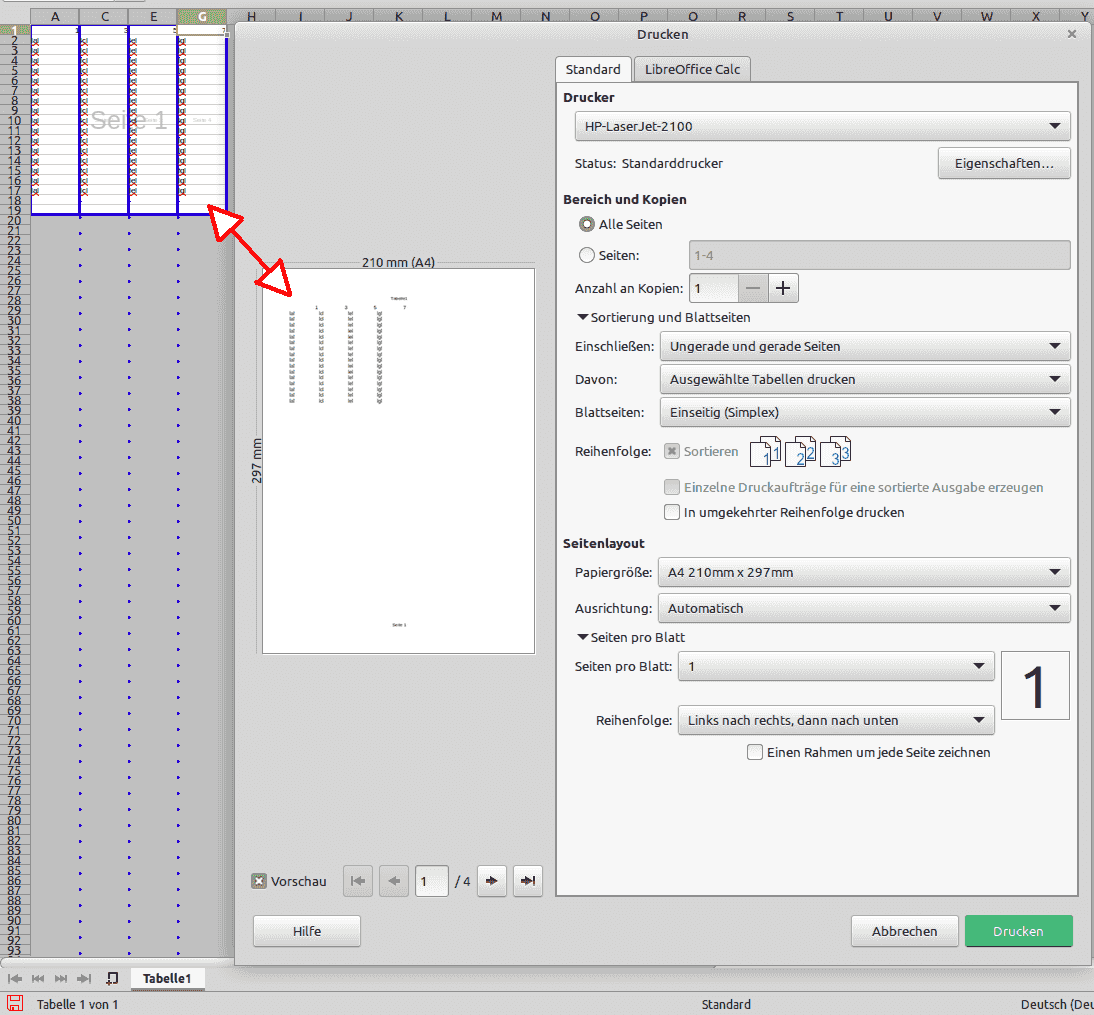Go to first preview page
The image size is (1094, 1015).
point(358,881)
